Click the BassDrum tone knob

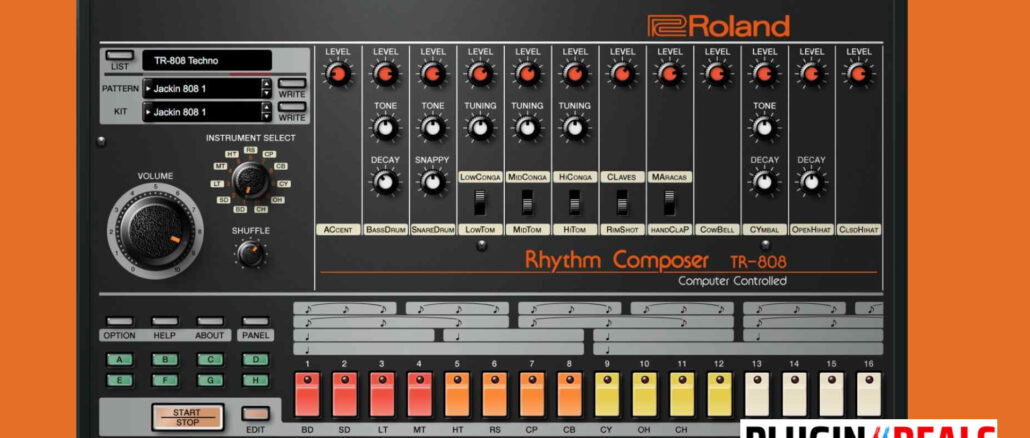386,127
